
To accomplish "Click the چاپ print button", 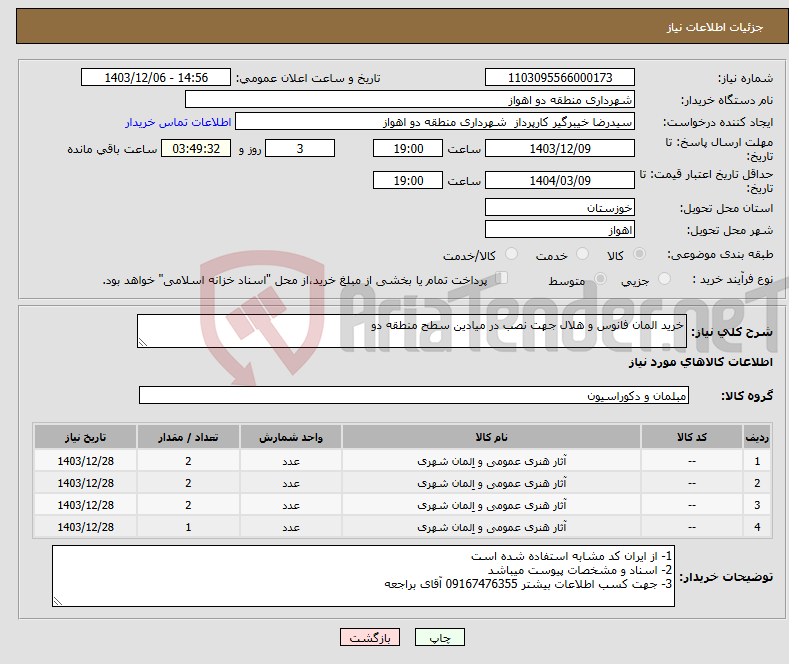I will point(440,637).
